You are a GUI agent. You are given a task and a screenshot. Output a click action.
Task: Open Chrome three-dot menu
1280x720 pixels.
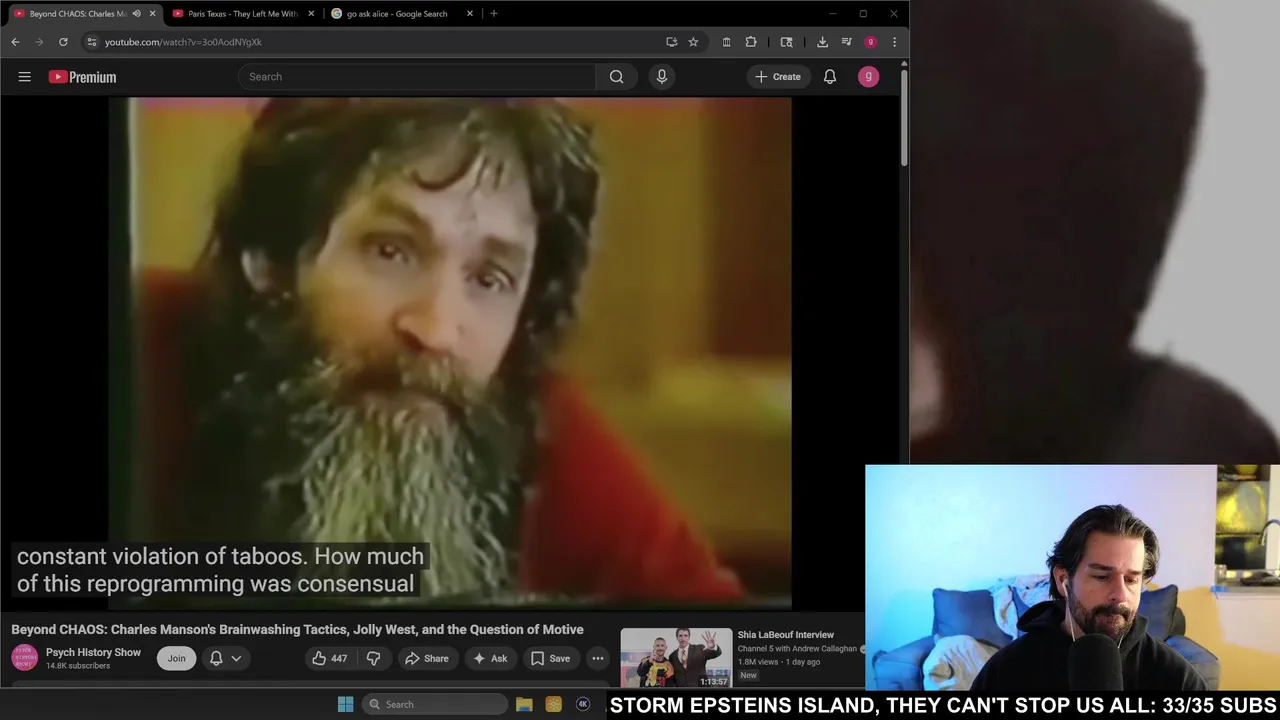point(894,42)
